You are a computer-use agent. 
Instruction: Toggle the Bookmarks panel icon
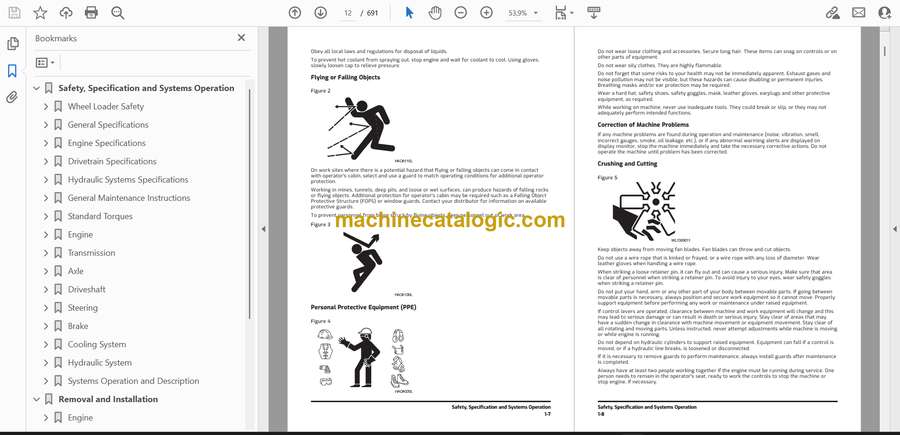click(x=13, y=71)
